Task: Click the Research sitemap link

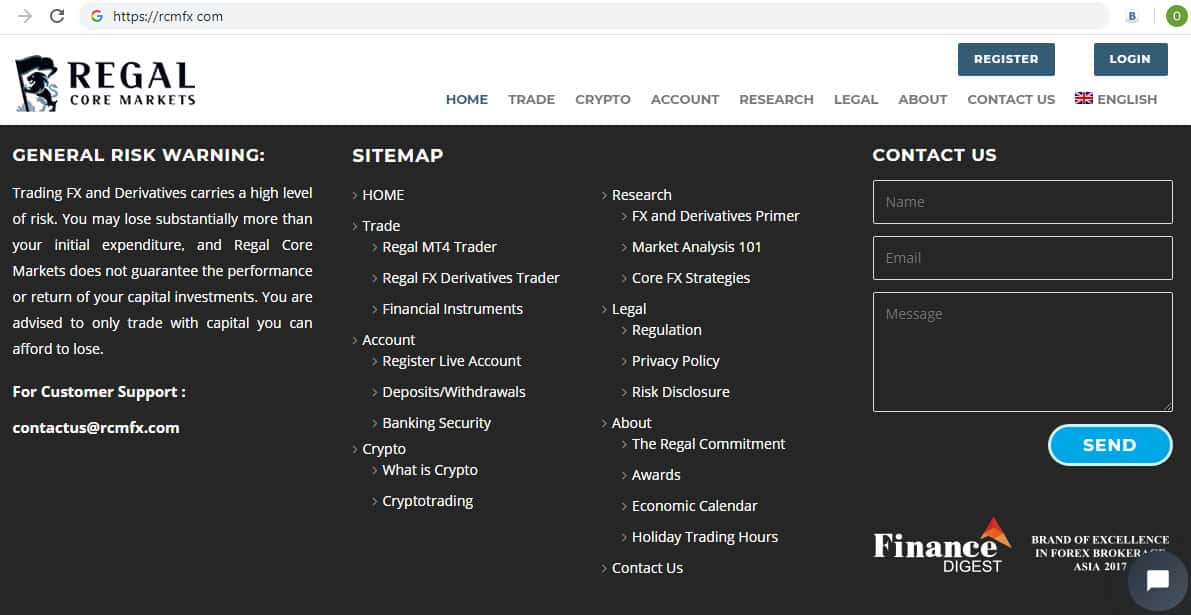Action: pyautogui.click(x=642, y=195)
